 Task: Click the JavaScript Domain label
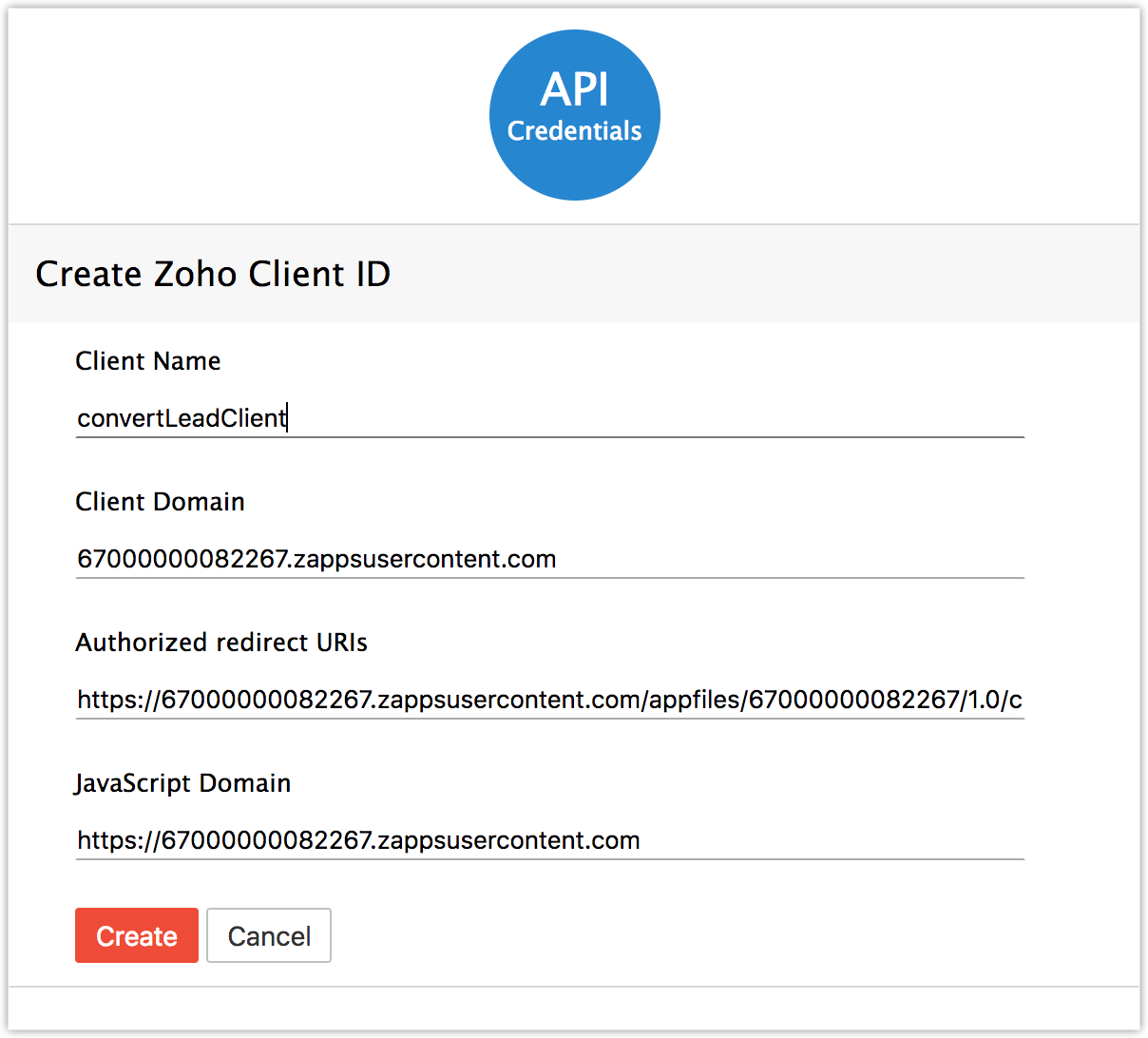[182, 783]
